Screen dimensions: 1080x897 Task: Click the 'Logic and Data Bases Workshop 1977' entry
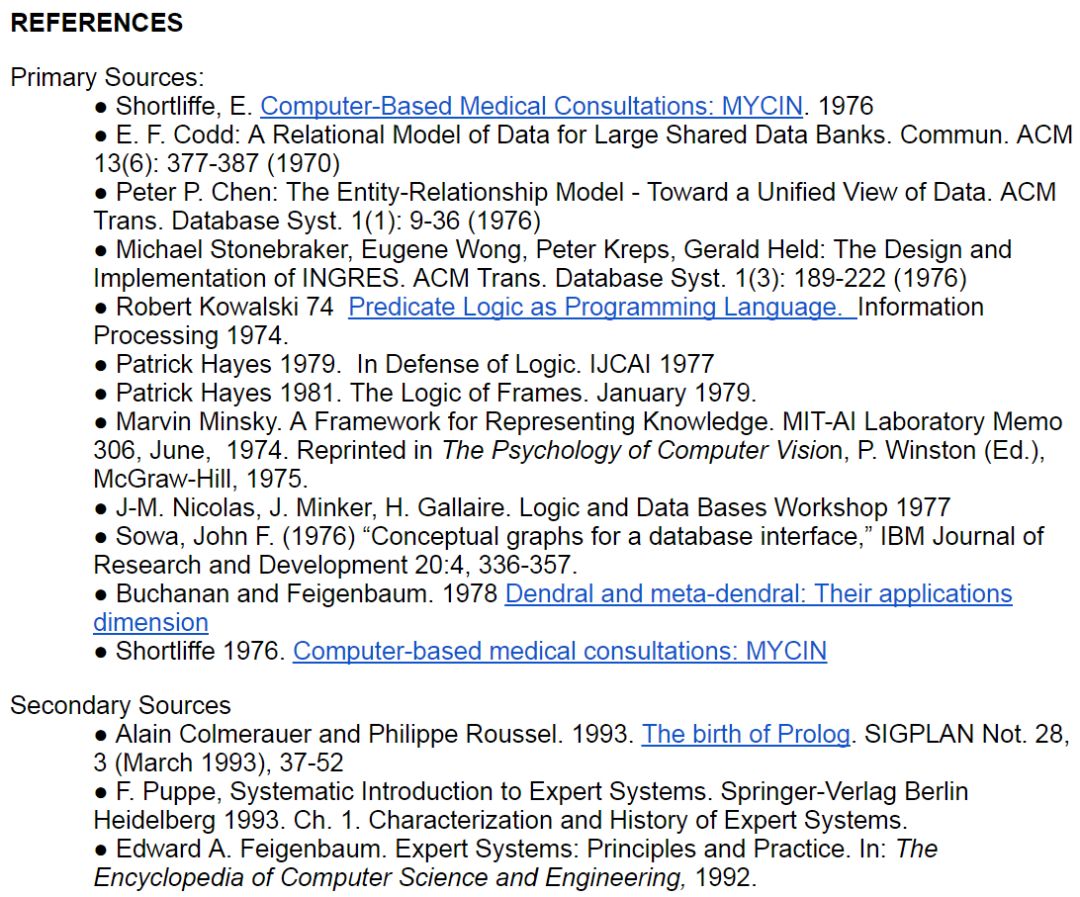pos(734,508)
